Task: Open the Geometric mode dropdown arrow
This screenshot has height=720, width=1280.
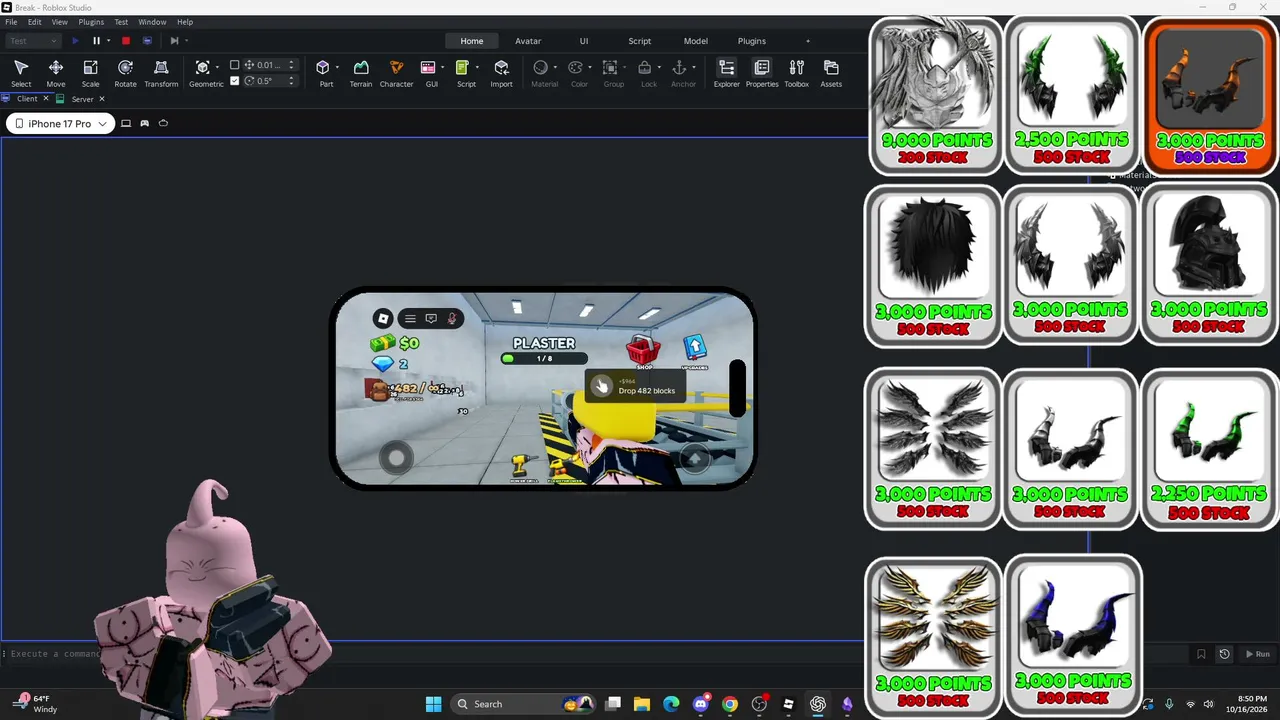Action: point(218,68)
